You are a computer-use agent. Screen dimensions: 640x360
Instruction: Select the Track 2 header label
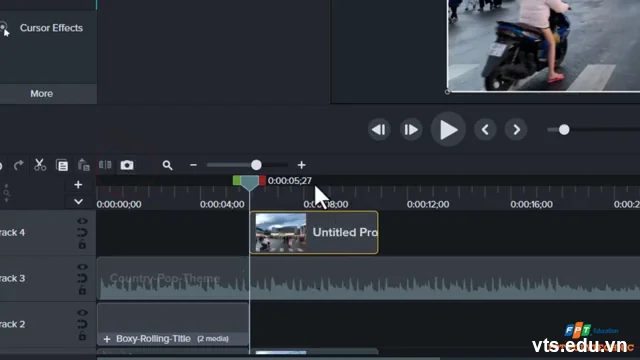coord(12,324)
